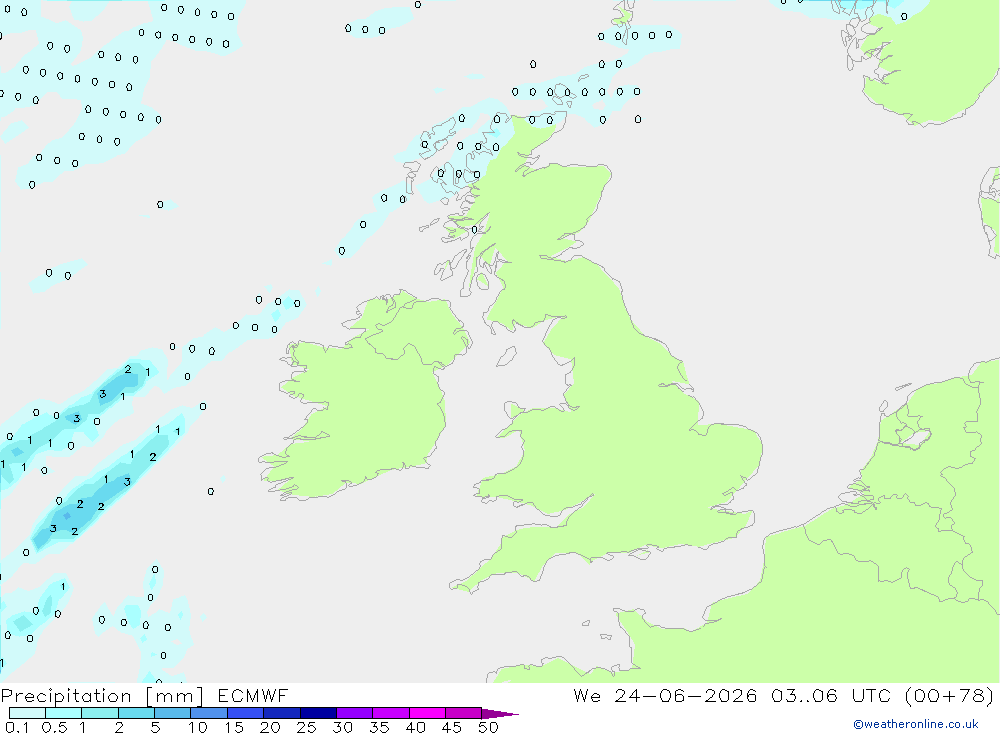
Task: Pick the 15–20 mm legend swatch
Action: pyautogui.click(x=246, y=713)
